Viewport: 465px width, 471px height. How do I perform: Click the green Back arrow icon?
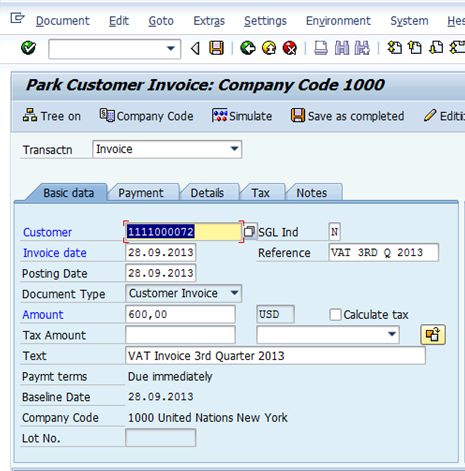click(248, 48)
